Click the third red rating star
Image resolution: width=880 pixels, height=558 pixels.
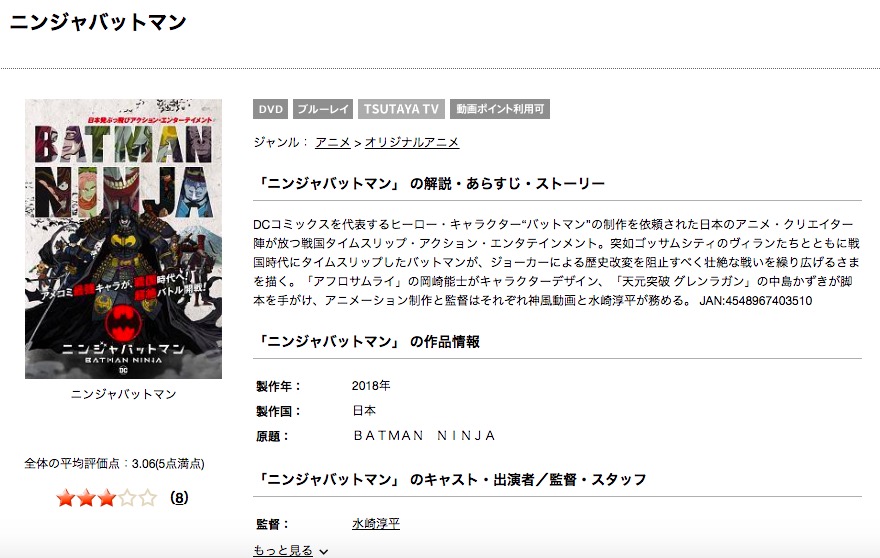click(x=107, y=498)
